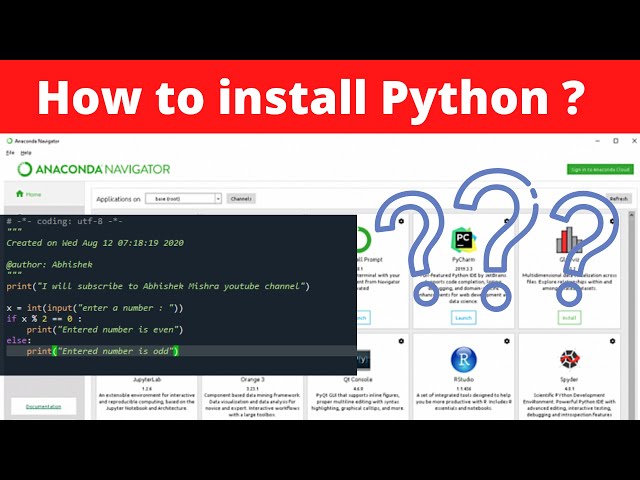The image size is (640, 480).
Task: Click the PyCharm application icon
Action: 463,239
